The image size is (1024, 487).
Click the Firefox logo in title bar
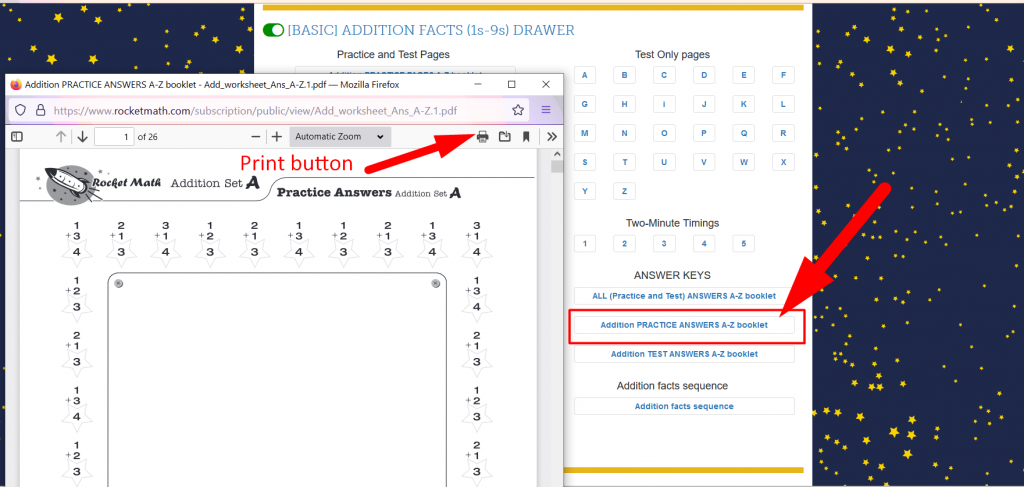coord(16,84)
